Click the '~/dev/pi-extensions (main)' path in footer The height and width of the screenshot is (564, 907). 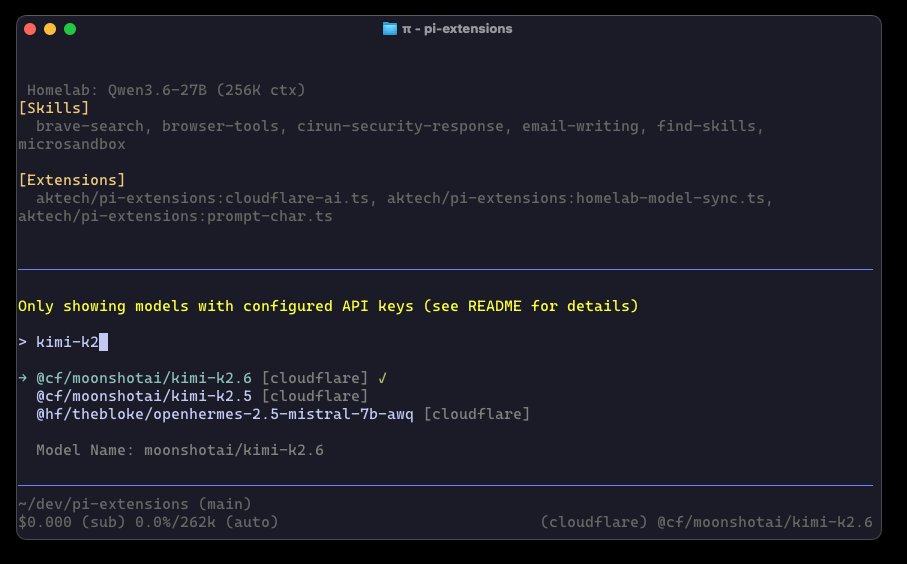point(135,504)
